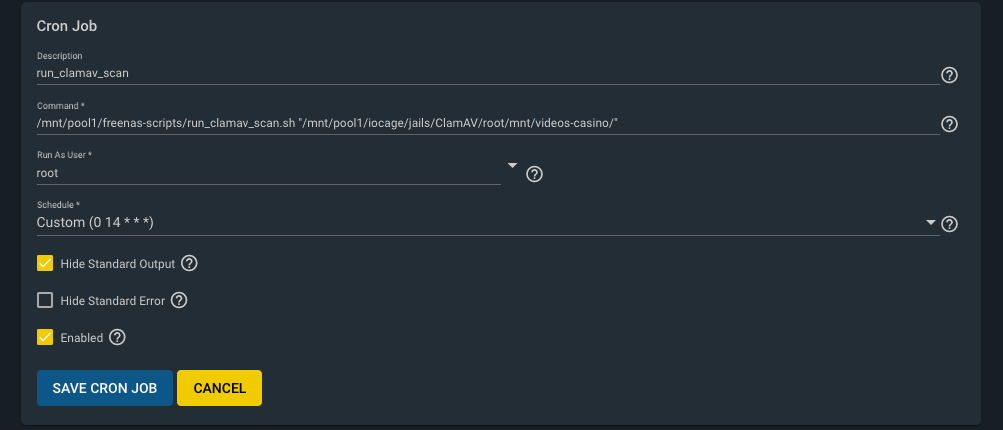
Task: Open the Schedule dropdown arrow
Action: [x=931, y=223]
